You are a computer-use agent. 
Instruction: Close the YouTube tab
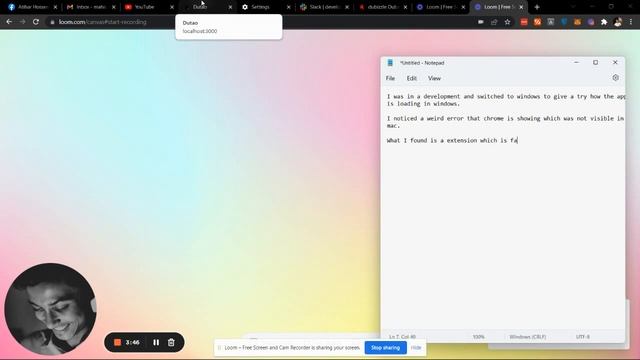tap(172, 7)
